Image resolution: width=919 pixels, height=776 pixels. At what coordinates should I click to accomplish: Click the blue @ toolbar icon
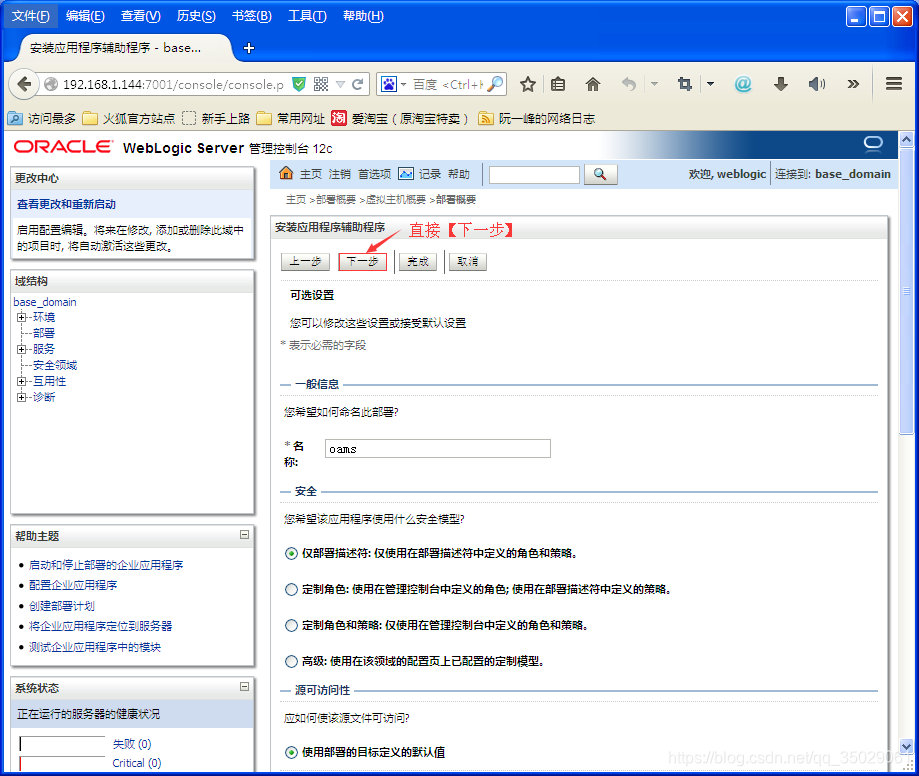tap(743, 84)
